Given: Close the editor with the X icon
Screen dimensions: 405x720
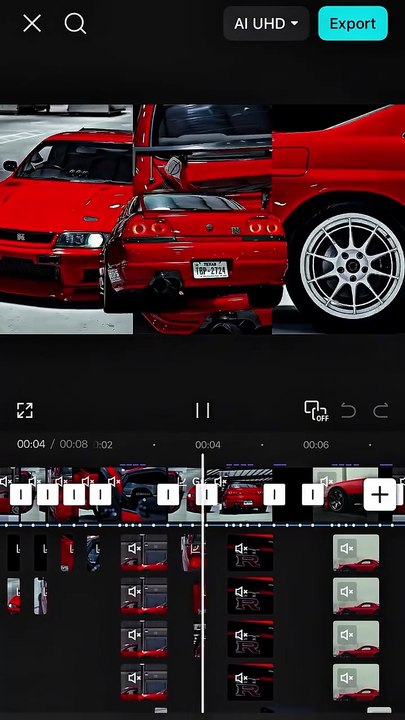Looking at the screenshot, I should tap(32, 23).
